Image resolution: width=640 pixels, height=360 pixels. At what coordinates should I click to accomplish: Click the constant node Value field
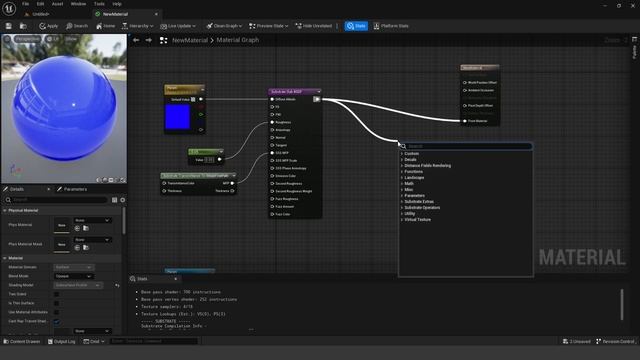[209, 160]
